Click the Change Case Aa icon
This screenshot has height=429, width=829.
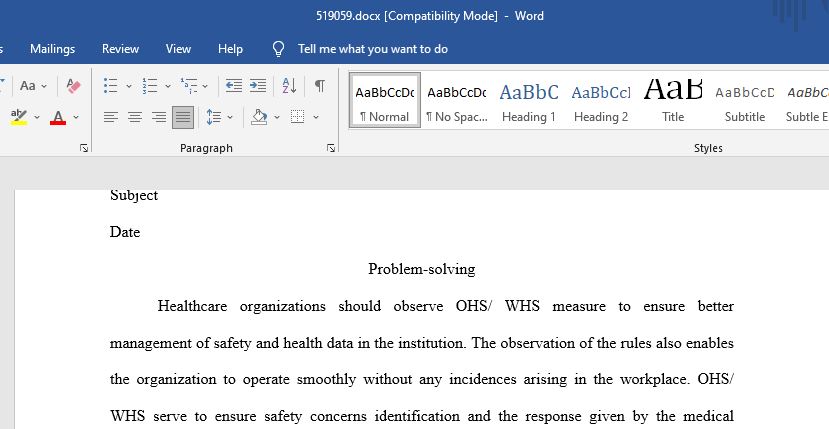point(27,86)
